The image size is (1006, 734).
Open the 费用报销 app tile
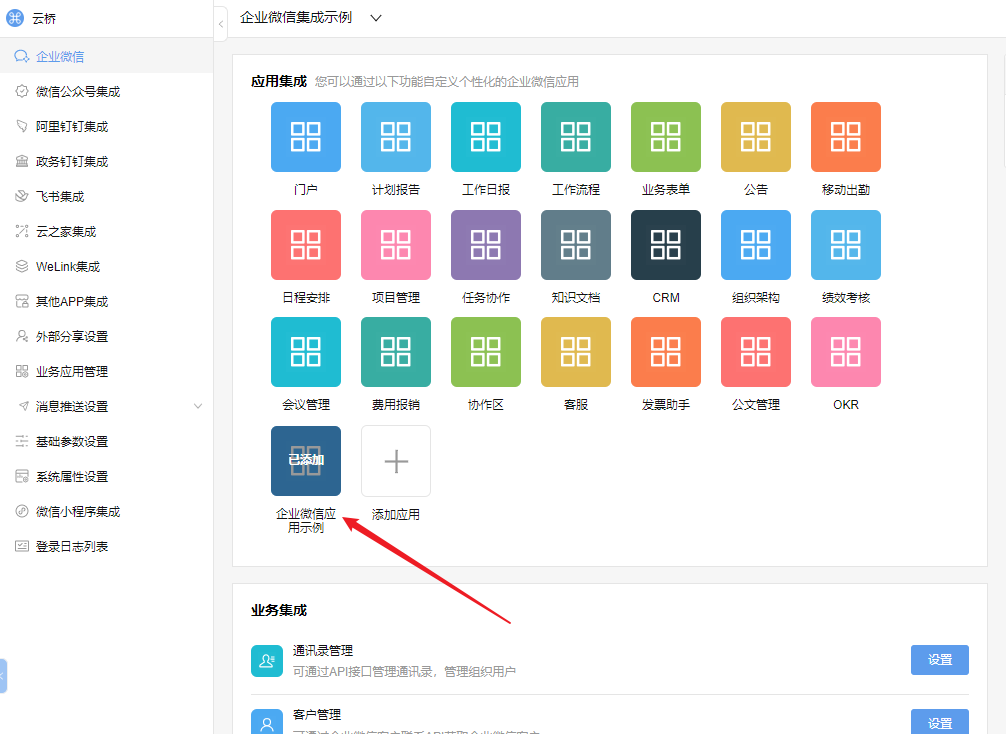click(x=396, y=352)
